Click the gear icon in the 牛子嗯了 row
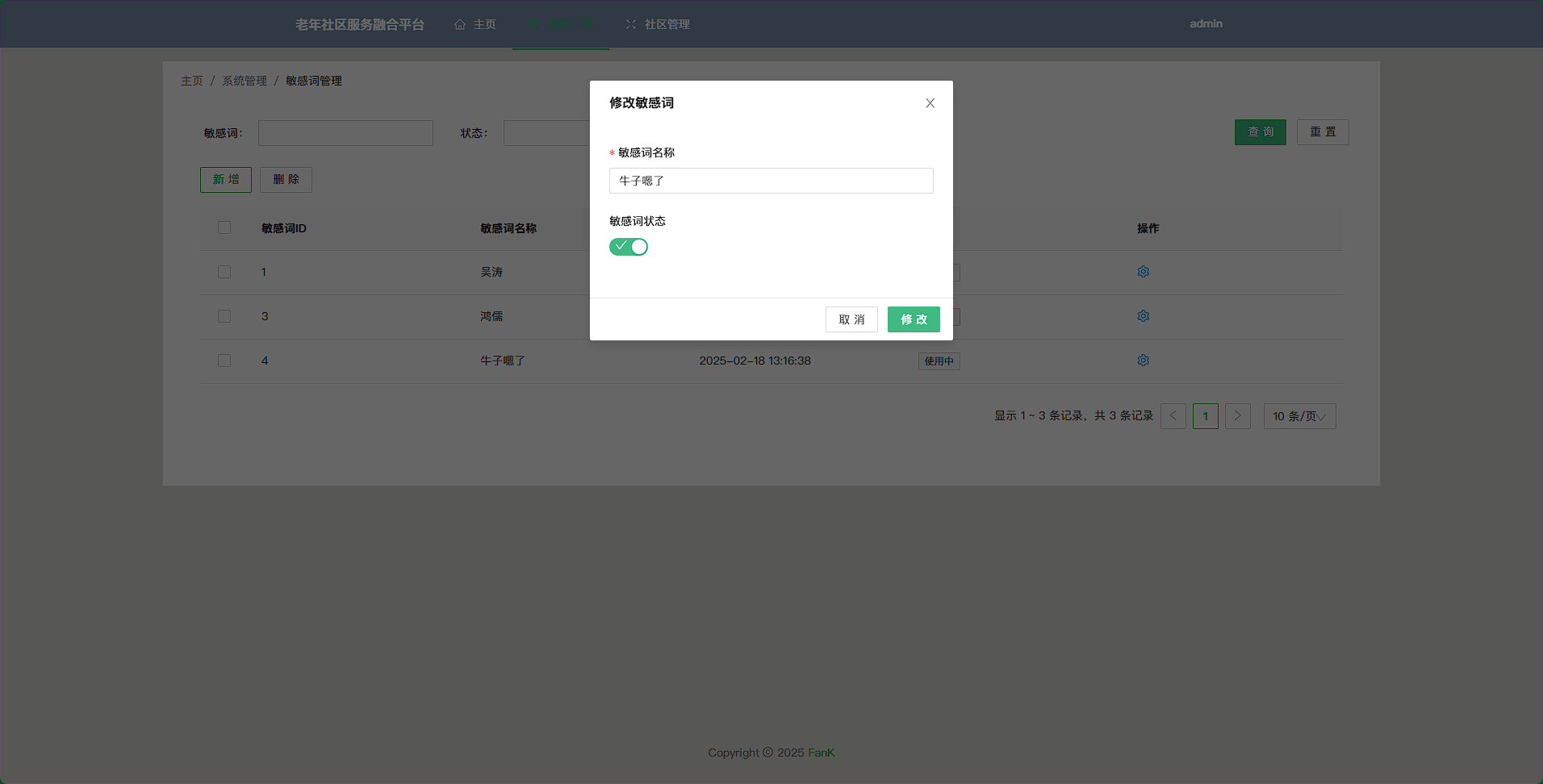Image resolution: width=1543 pixels, height=784 pixels. click(x=1143, y=361)
